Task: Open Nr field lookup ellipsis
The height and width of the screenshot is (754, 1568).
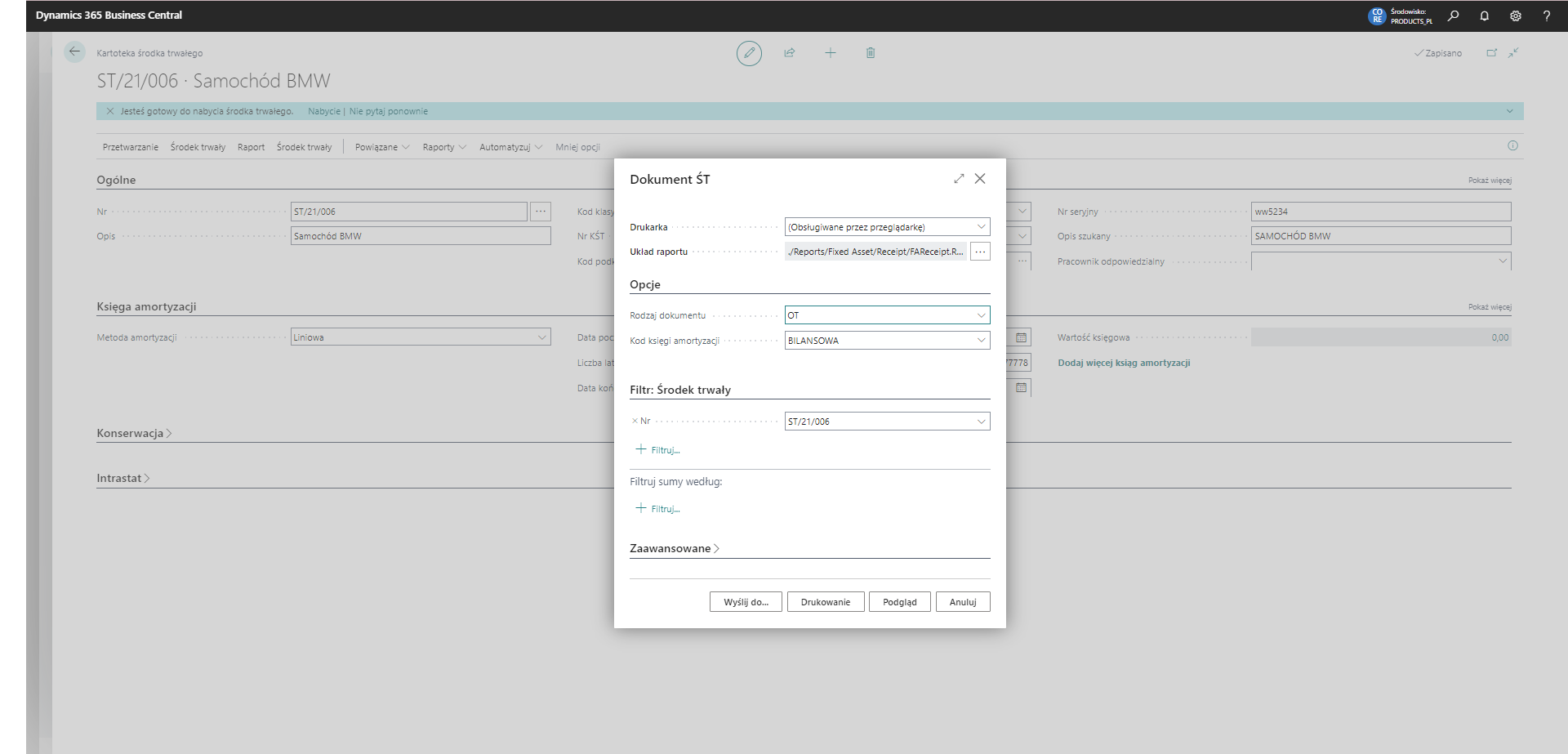Action: 541,212
